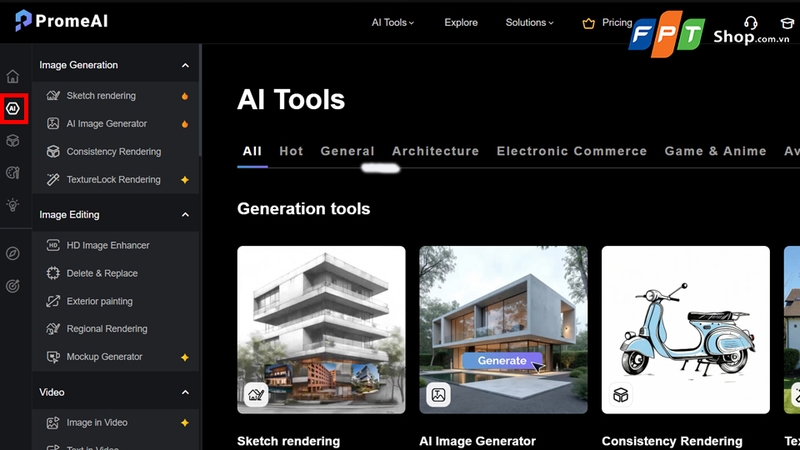Open Consistency Rendering from the sidebar
This screenshot has width=800, height=450.
coord(115,152)
